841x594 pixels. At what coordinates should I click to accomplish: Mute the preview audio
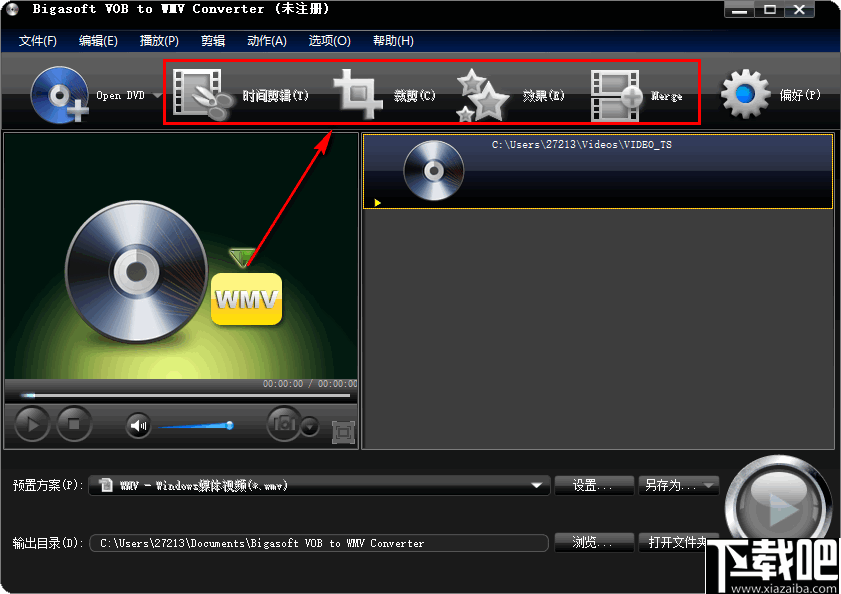tap(136, 424)
